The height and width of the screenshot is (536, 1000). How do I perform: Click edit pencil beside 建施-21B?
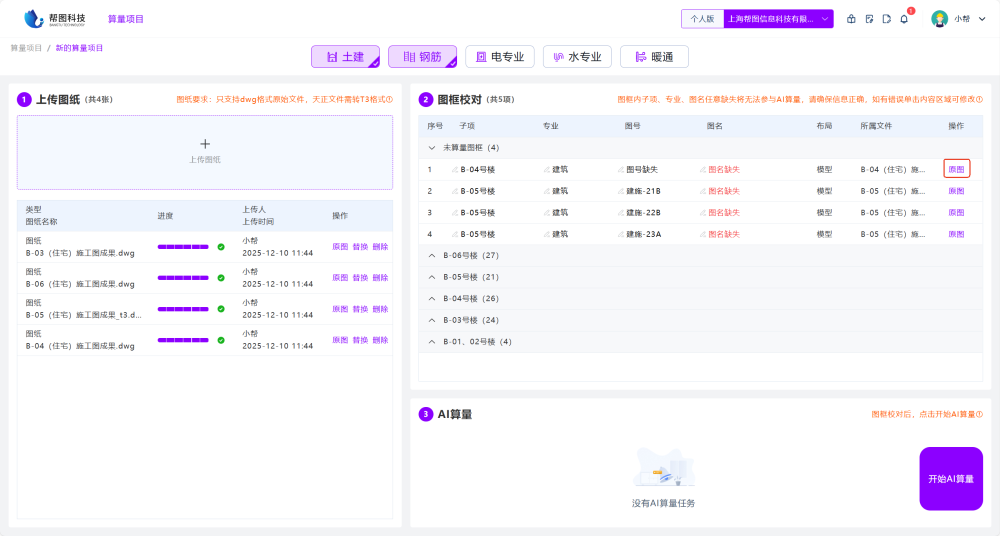tap(621, 191)
